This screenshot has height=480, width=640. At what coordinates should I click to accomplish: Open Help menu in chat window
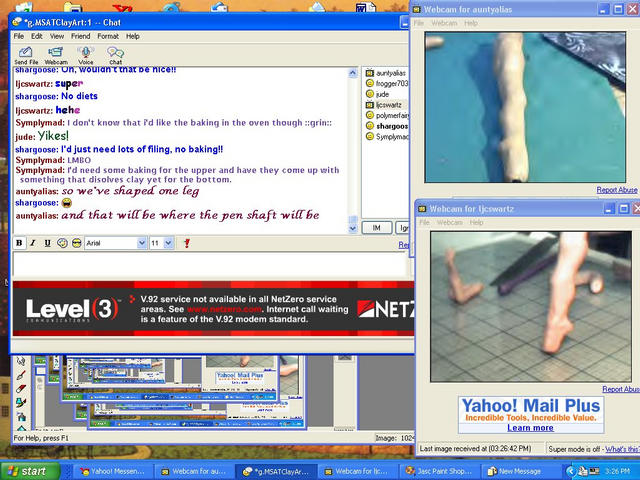pos(133,36)
